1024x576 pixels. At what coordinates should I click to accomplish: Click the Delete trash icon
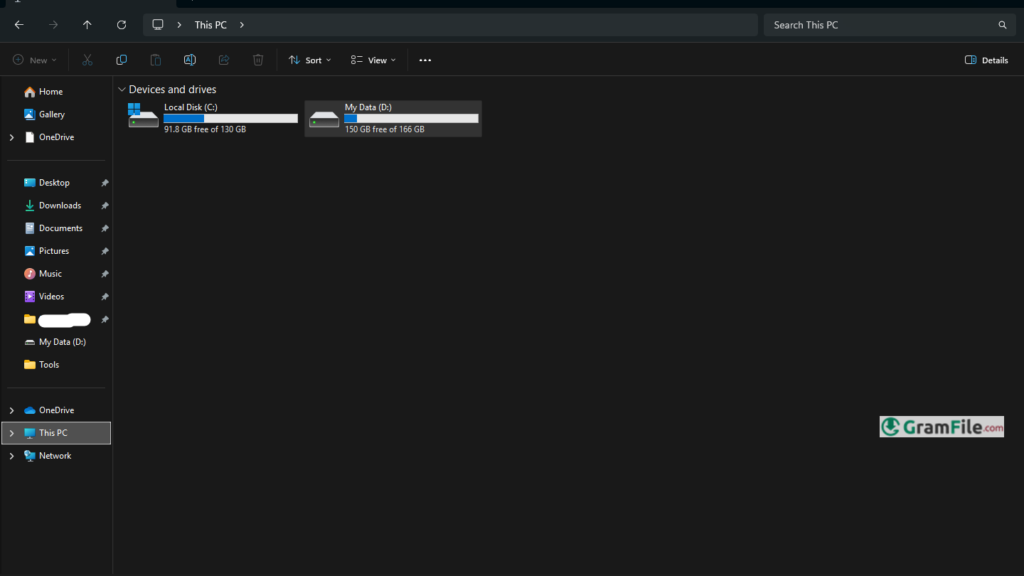coord(258,60)
